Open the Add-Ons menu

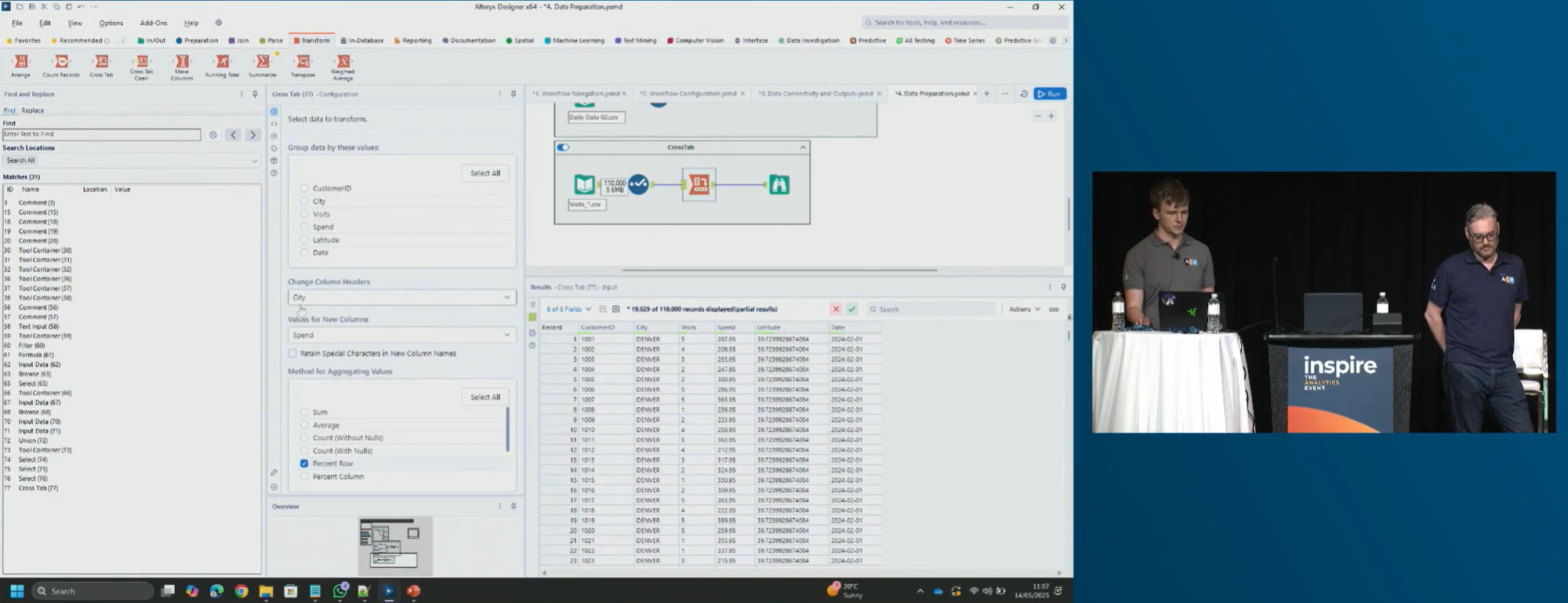point(154,23)
